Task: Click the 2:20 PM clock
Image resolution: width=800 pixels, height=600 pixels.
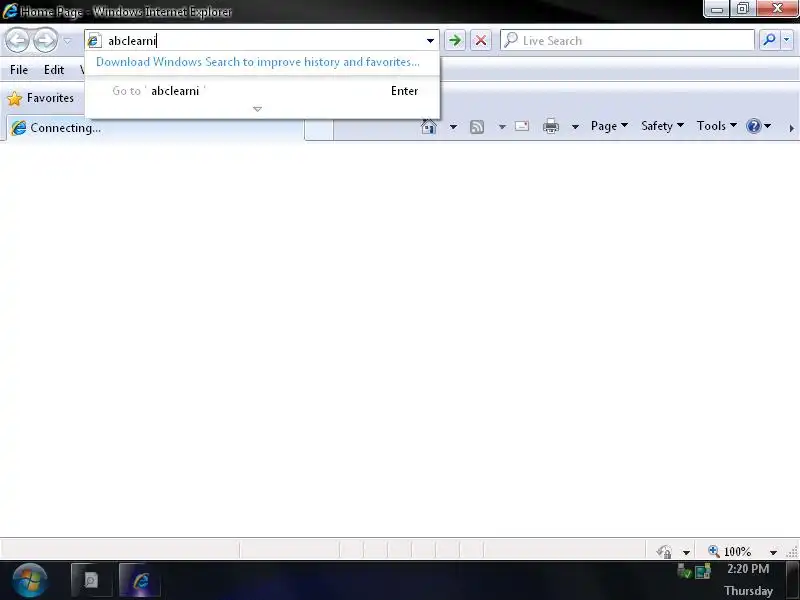Action: pyautogui.click(x=748, y=568)
